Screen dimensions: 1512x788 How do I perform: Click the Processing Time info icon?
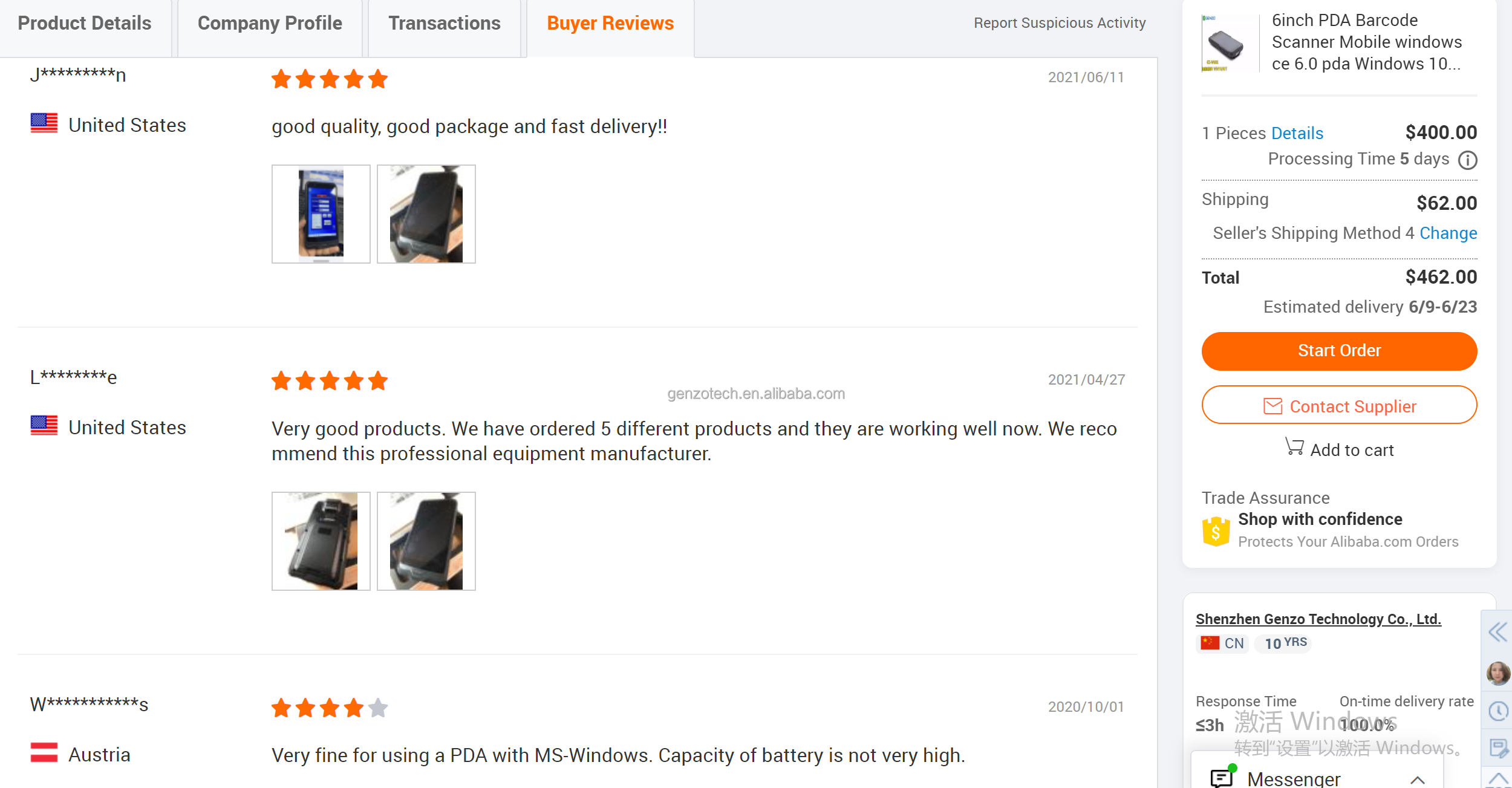[x=1468, y=160]
